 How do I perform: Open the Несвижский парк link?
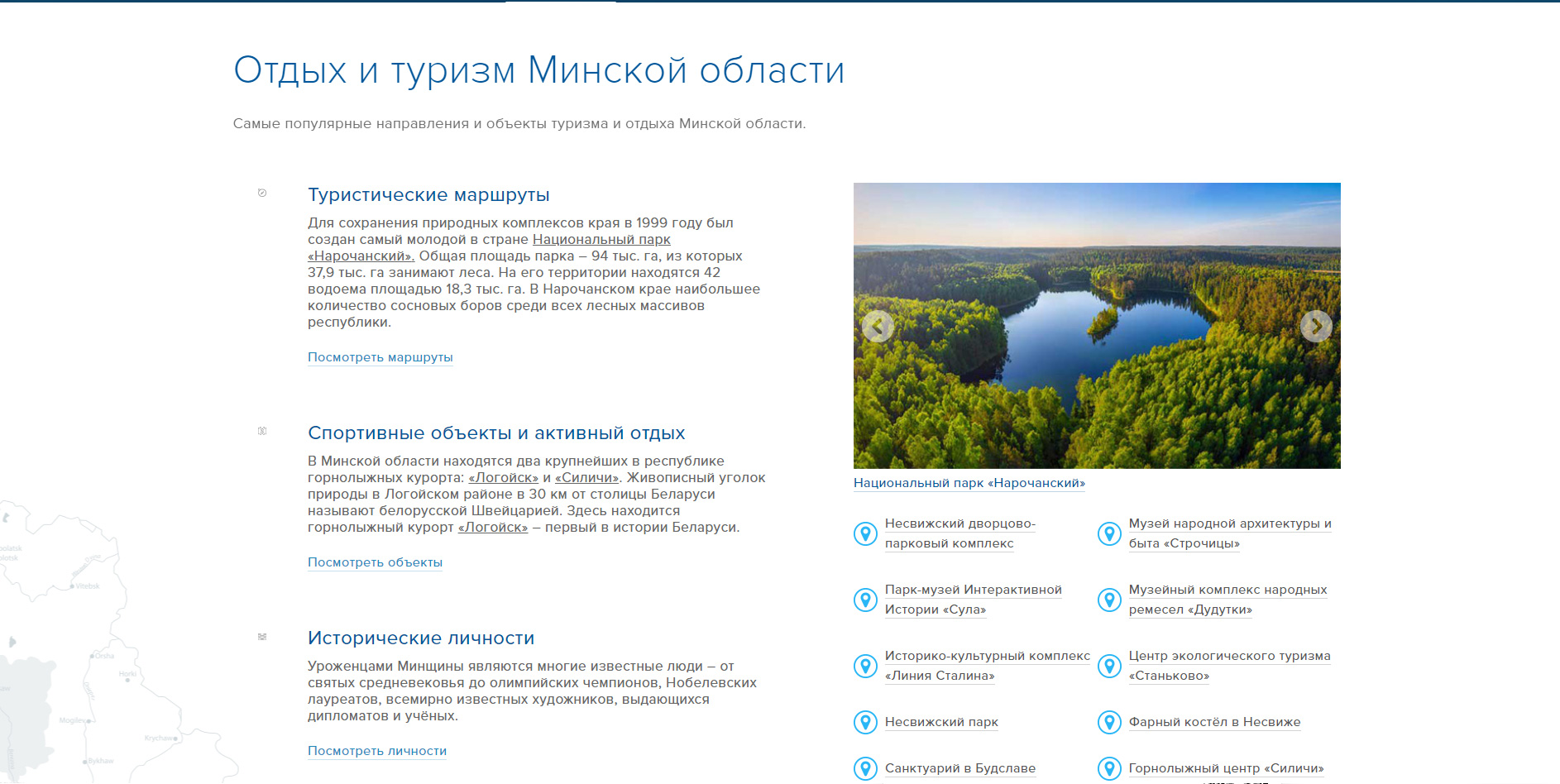(x=941, y=722)
